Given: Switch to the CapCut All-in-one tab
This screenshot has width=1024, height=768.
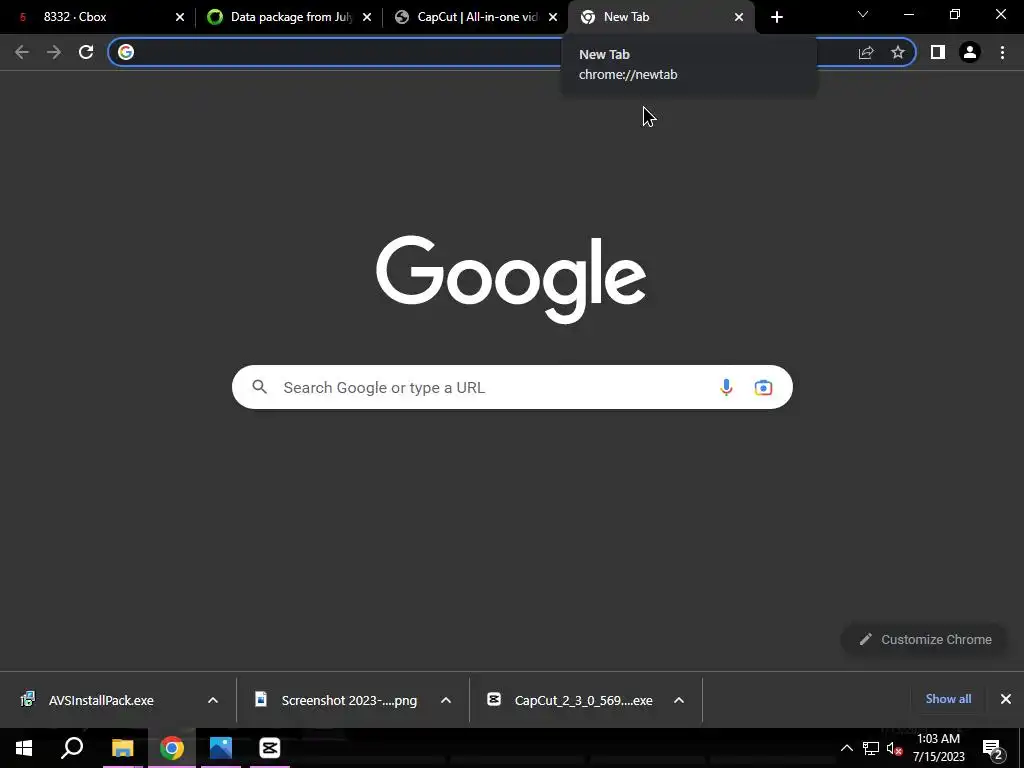Looking at the screenshot, I should 477,17.
